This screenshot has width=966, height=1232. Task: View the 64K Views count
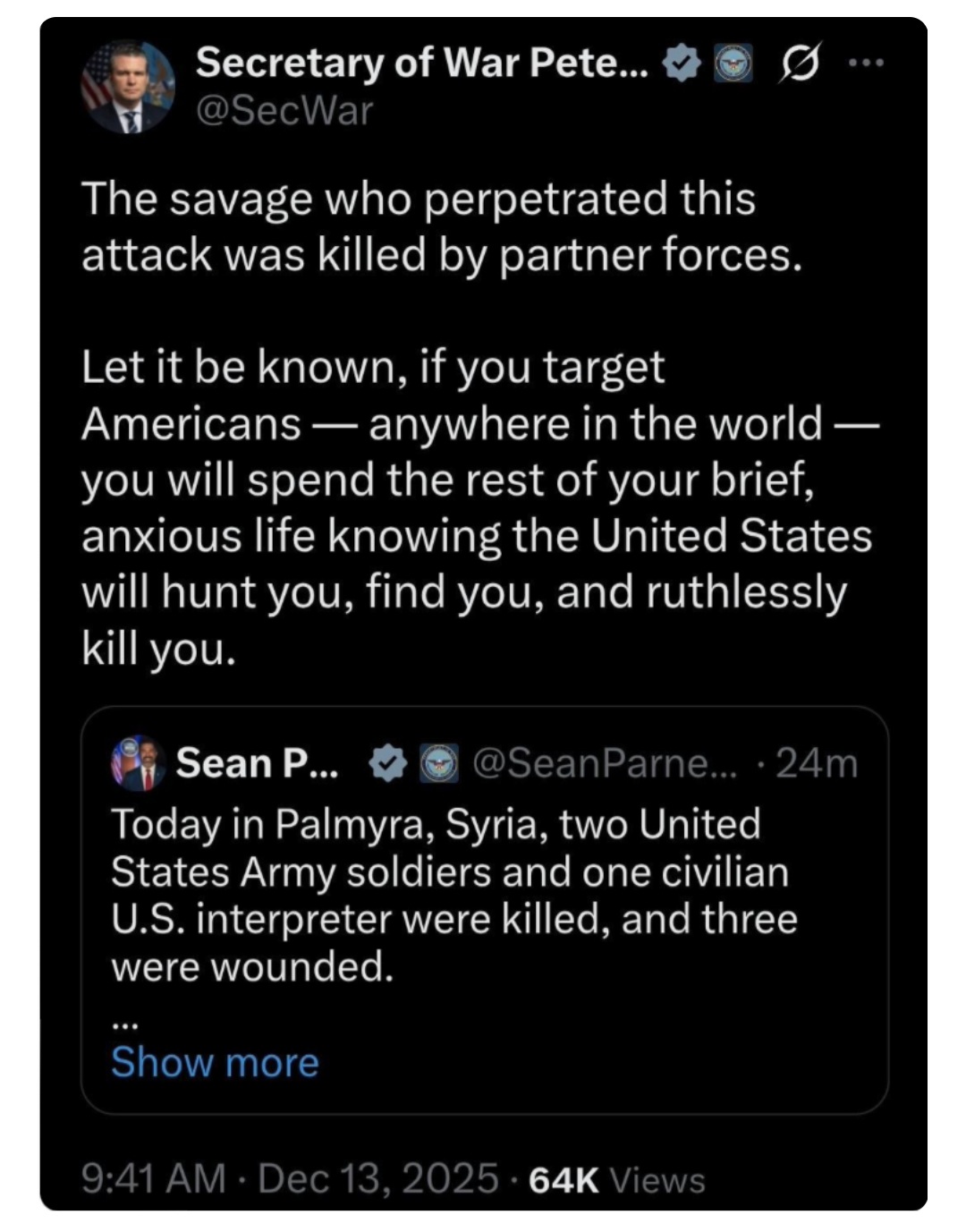point(617,1179)
